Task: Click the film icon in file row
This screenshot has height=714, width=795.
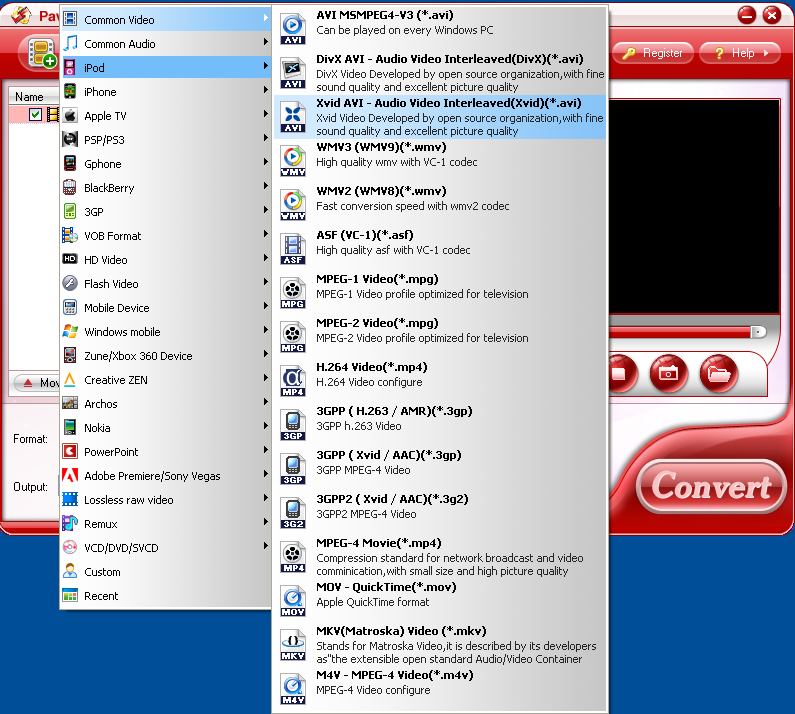Action: point(53,114)
